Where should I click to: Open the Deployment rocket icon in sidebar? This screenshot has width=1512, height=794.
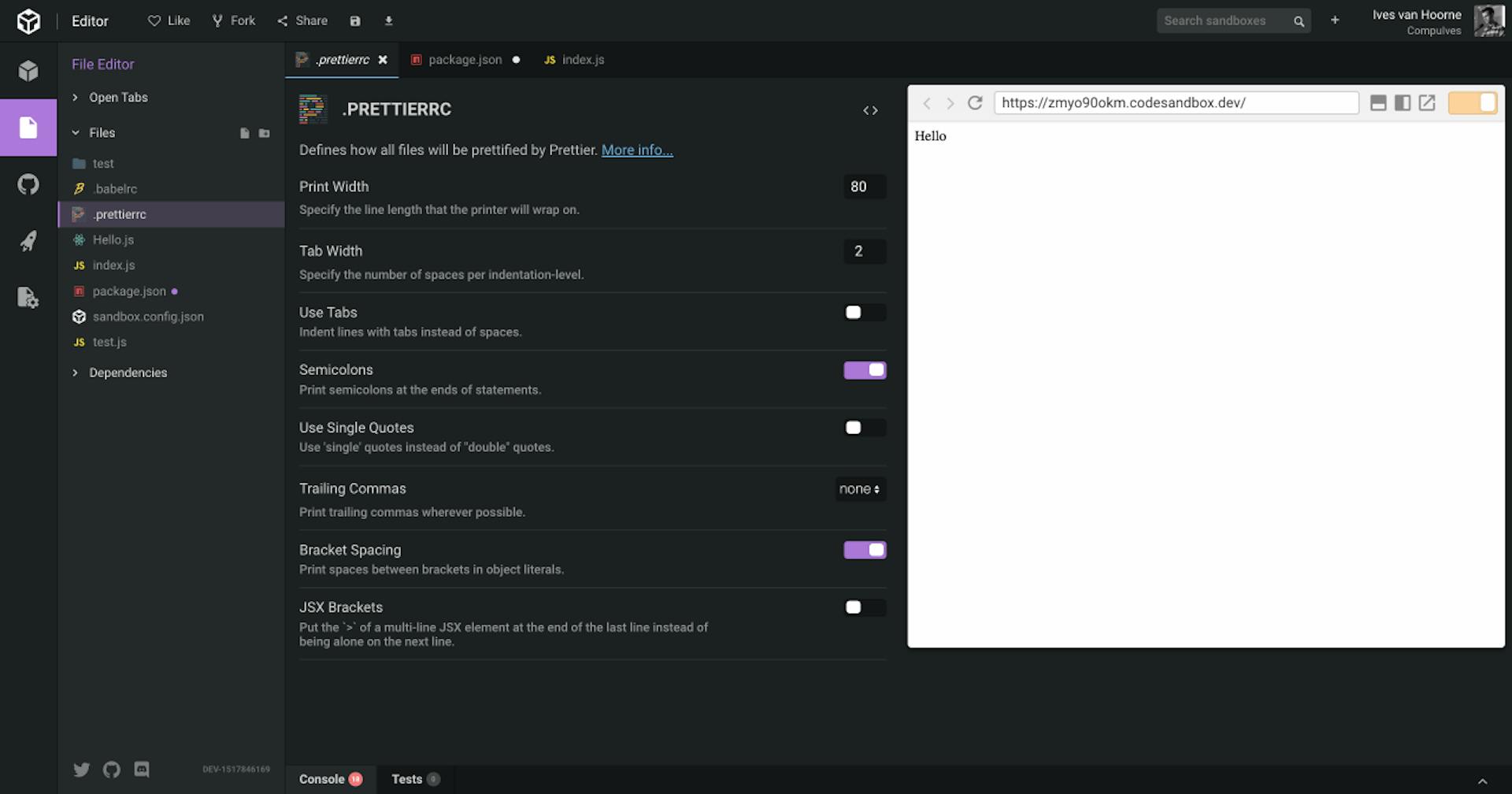click(x=28, y=240)
